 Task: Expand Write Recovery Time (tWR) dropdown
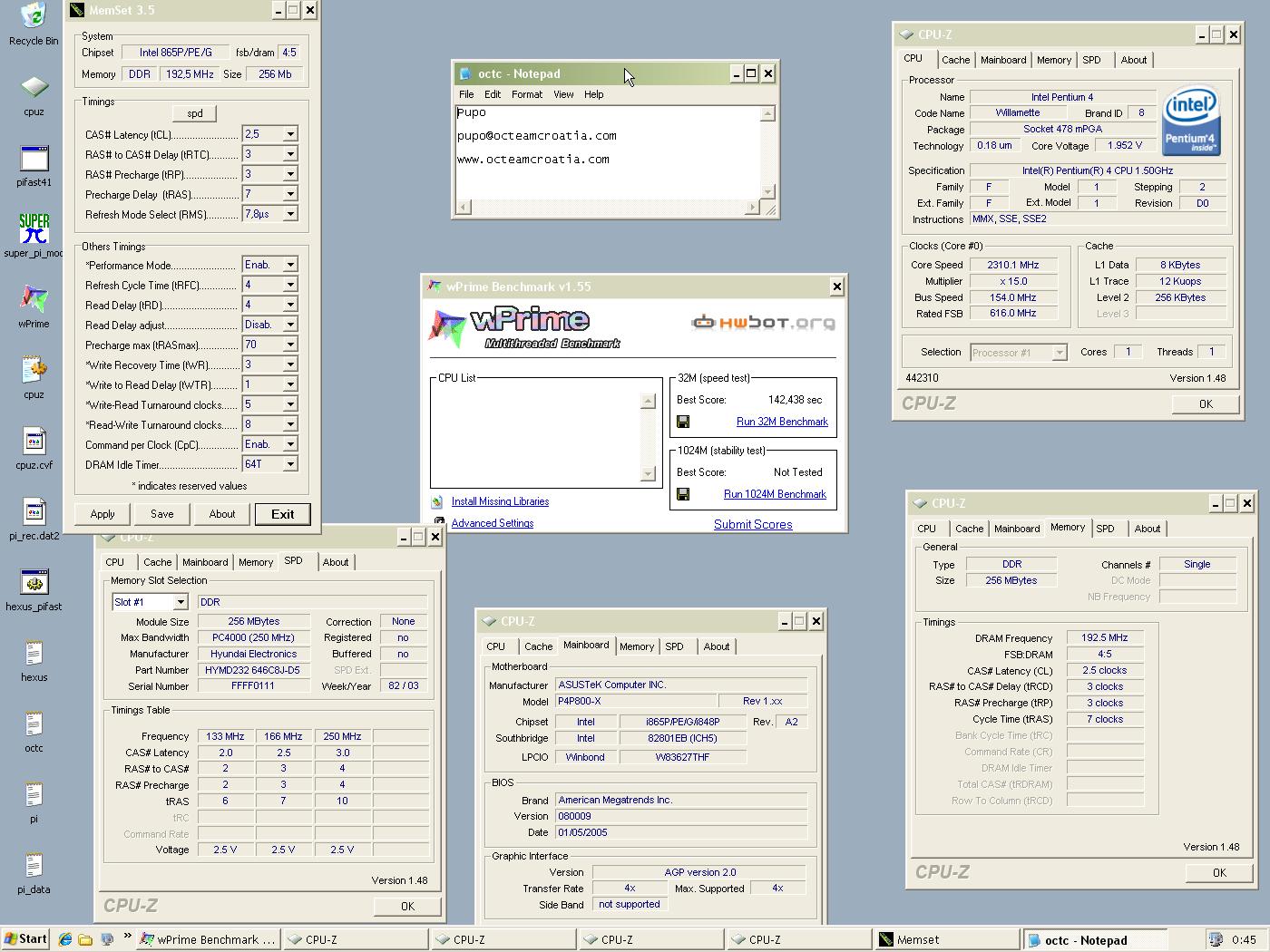click(x=290, y=364)
